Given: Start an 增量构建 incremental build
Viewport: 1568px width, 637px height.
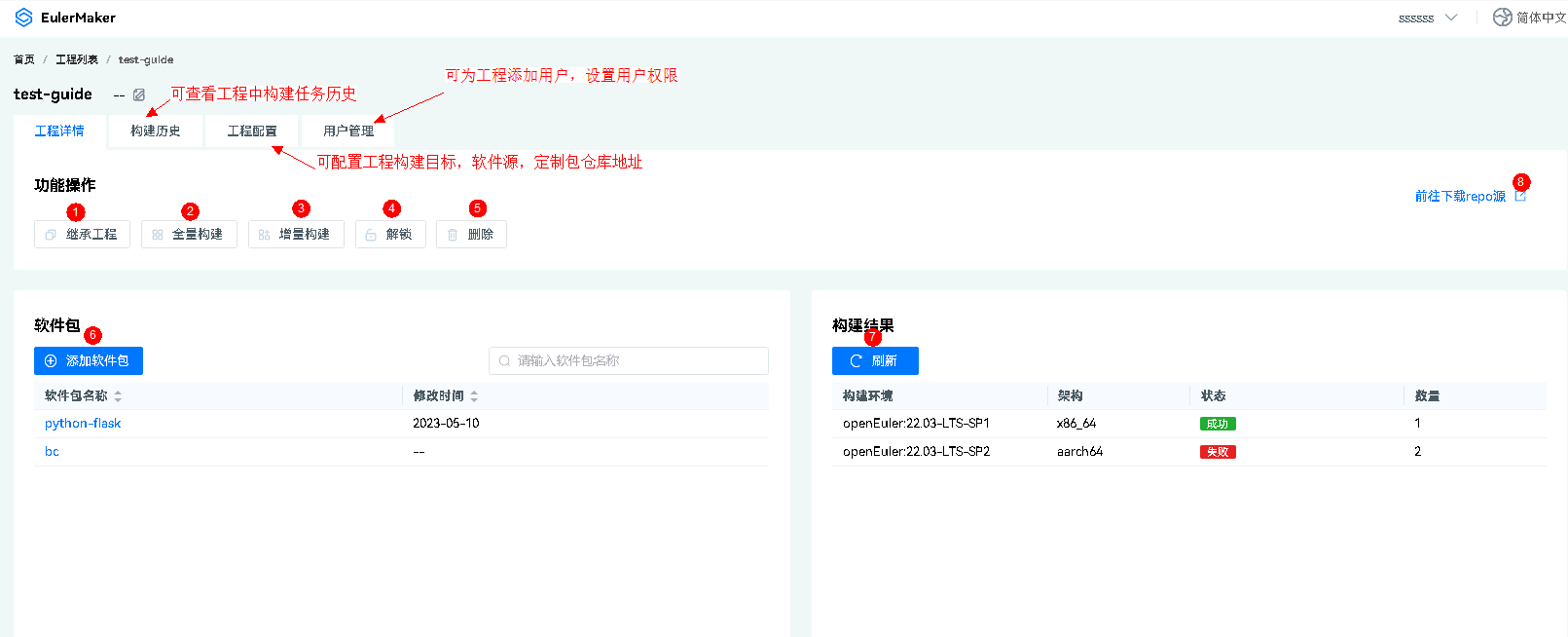Looking at the screenshot, I should tap(296, 235).
